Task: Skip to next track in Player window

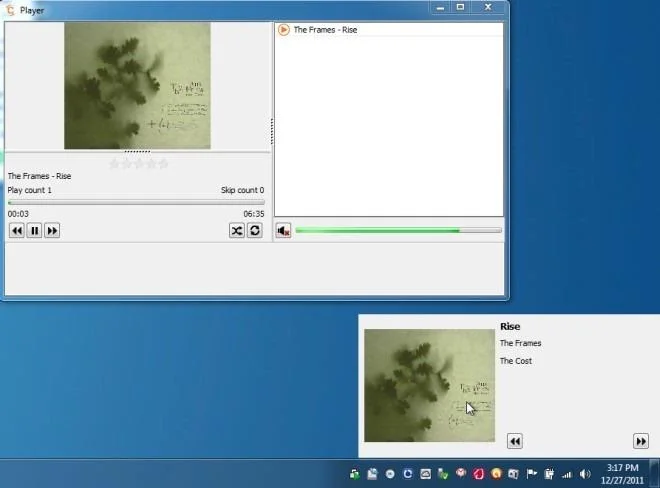Action: point(52,231)
